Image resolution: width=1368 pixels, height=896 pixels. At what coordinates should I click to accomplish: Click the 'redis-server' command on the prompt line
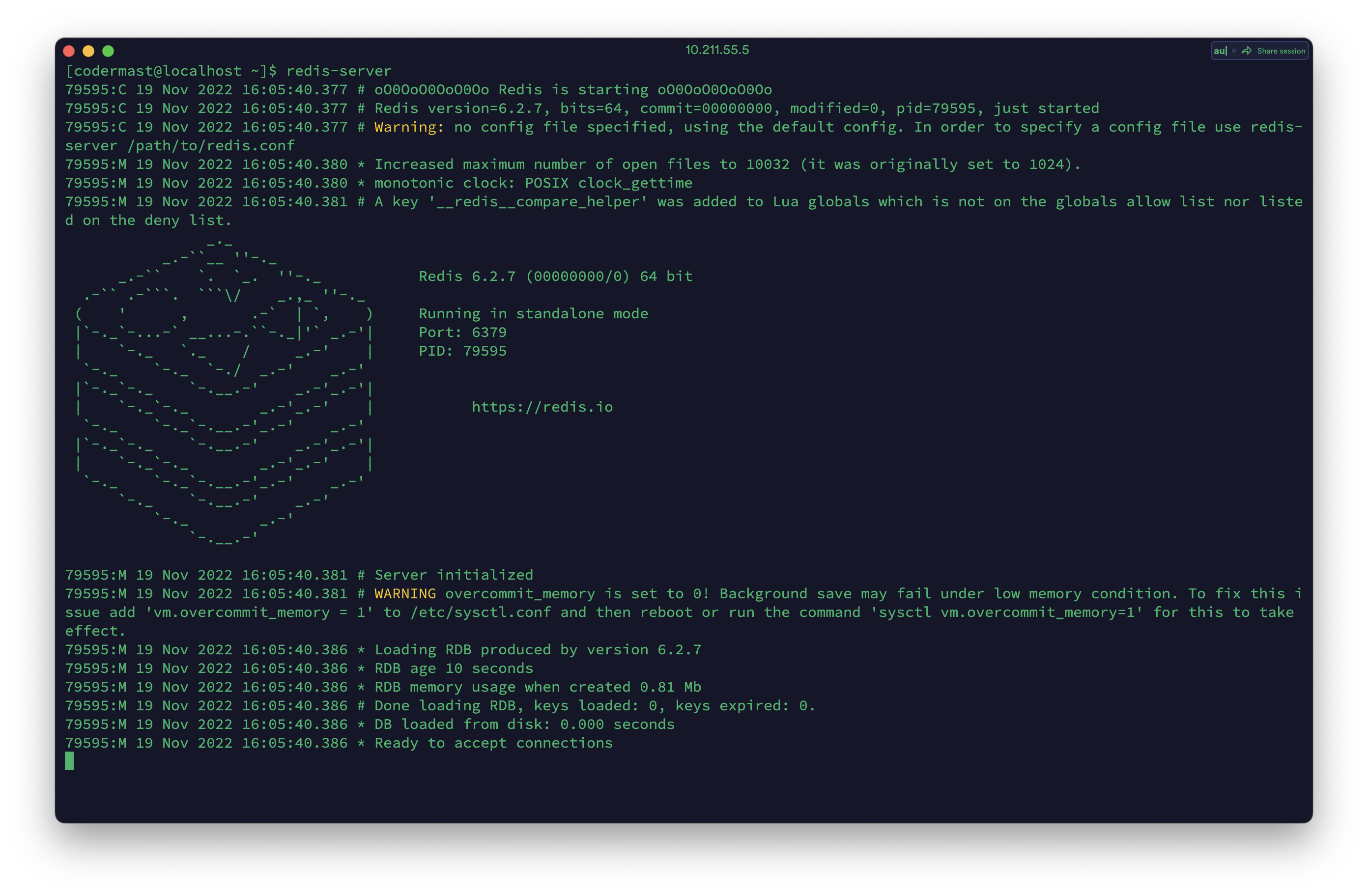[339, 71]
